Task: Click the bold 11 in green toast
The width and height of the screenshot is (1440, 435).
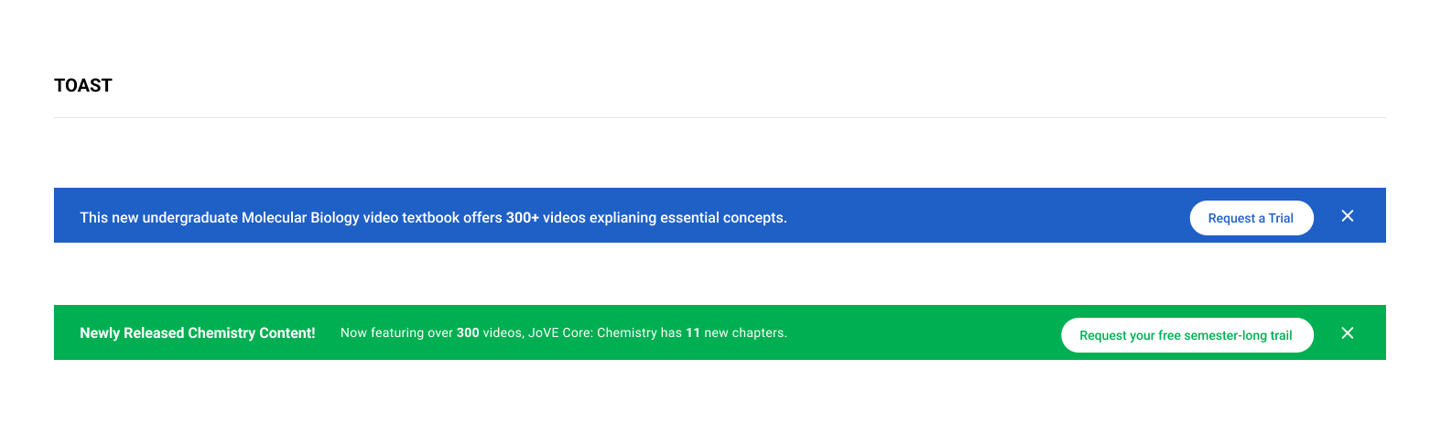Action: click(692, 333)
